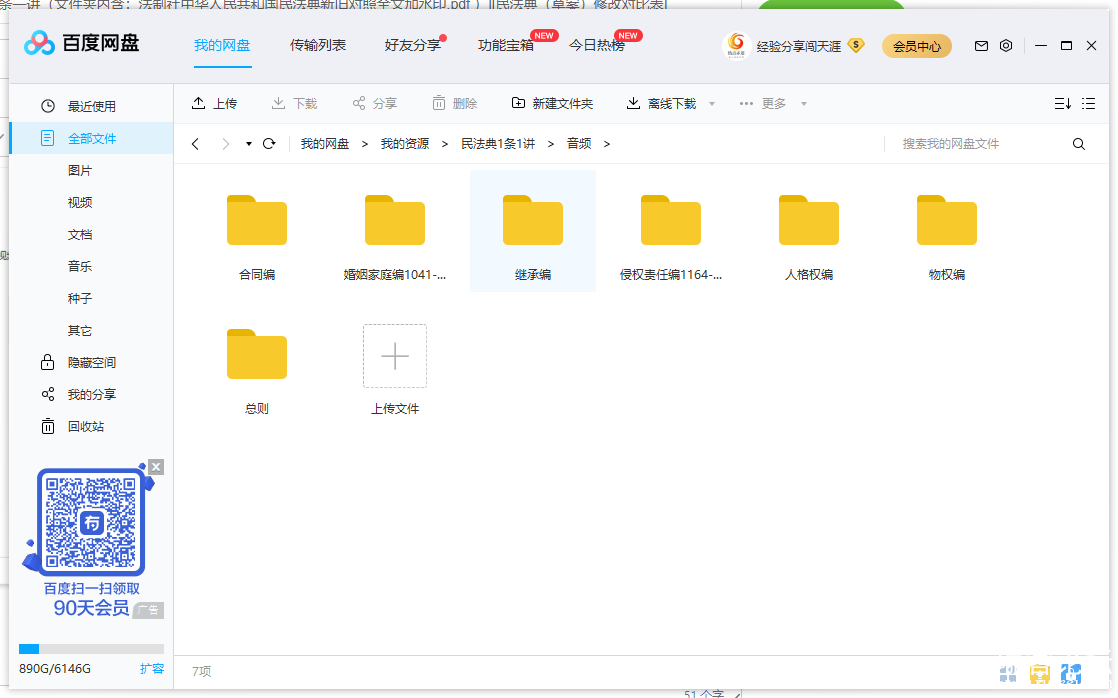The height and width of the screenshot is (698, 1118).
Task: Open the 会员中心 button
Action: 917,46
